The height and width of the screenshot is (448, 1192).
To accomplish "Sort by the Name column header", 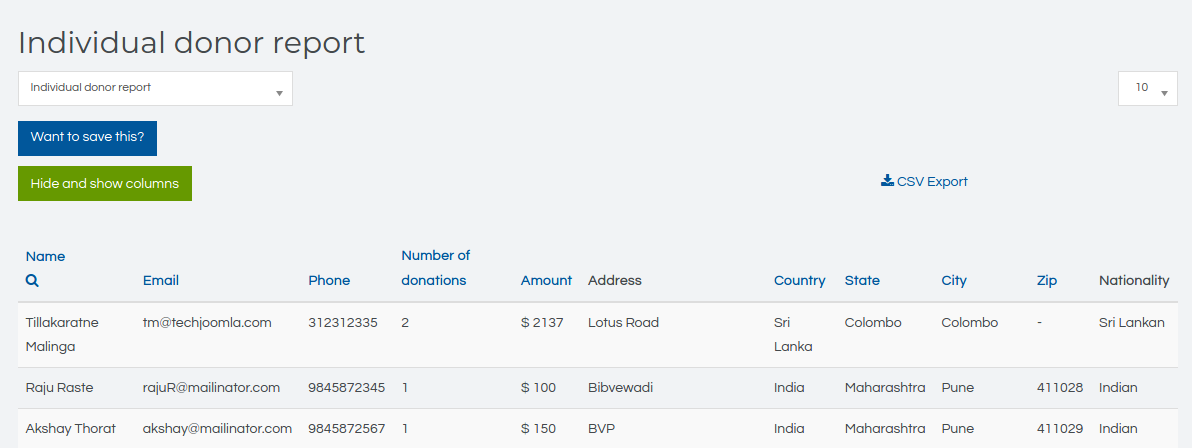I will 45,256.
